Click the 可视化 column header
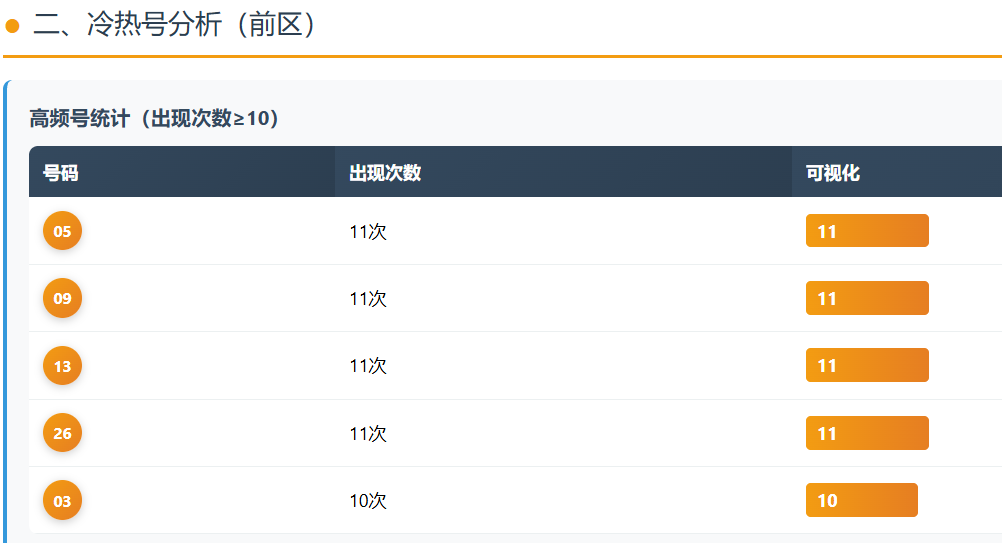Screen dimensions: 1002x543 833,173
